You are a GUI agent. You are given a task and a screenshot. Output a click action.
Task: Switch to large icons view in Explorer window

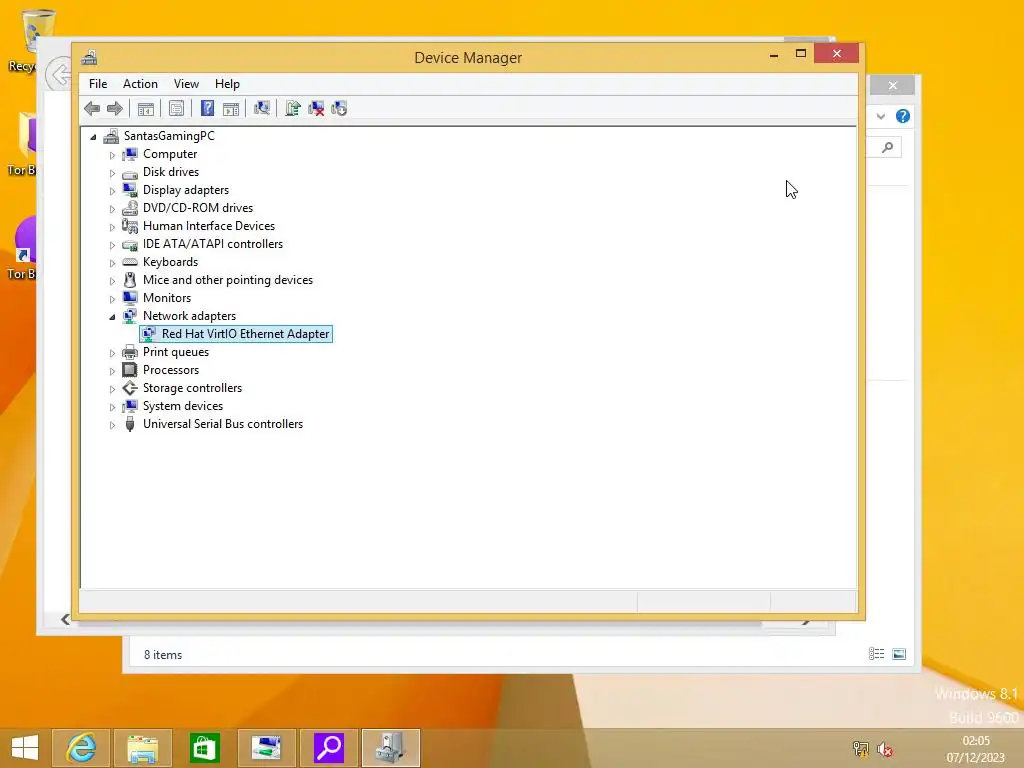(x=899, y=654)
